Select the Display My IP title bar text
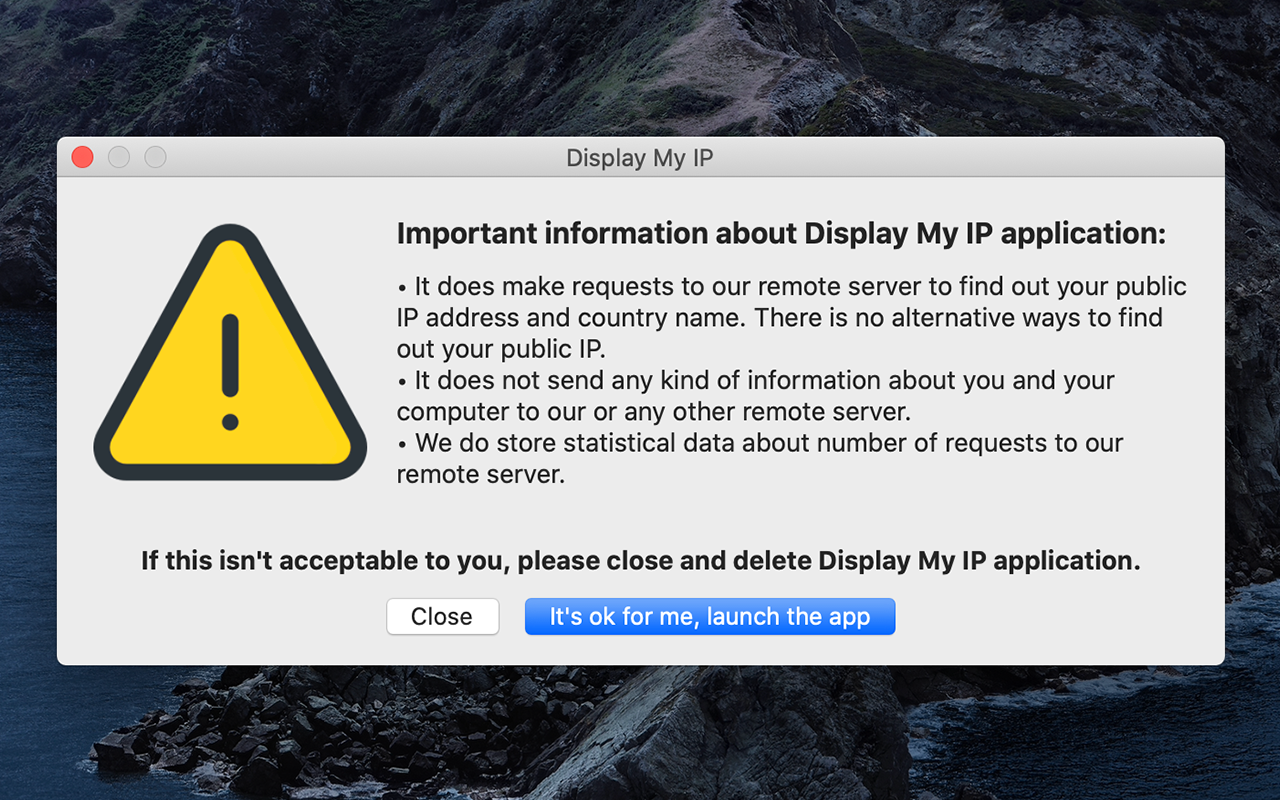Image resolution: width=1280 pixels, height=800 pixels. [639, 158]
